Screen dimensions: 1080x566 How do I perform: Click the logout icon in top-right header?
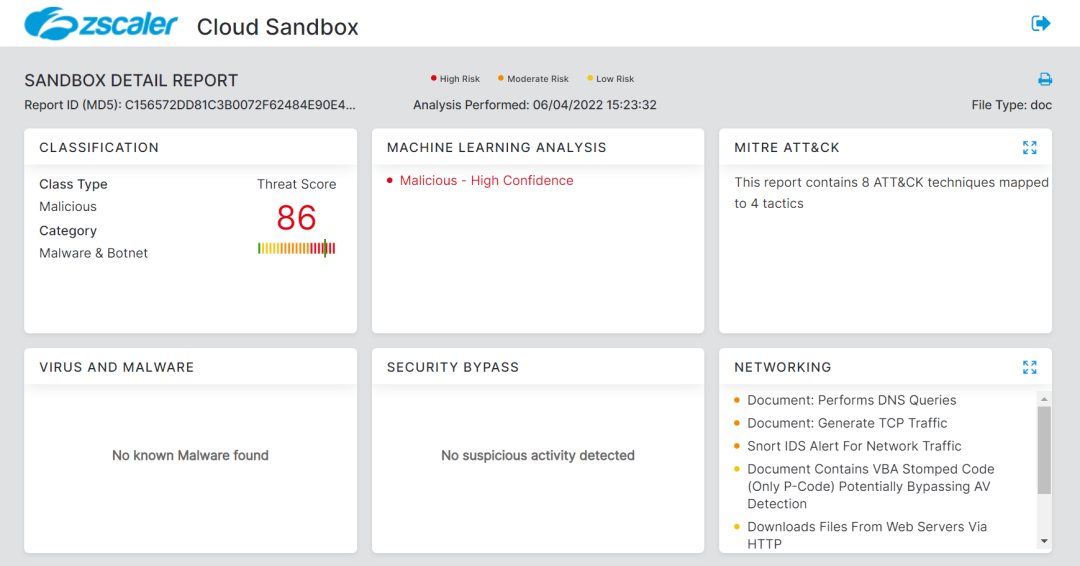click(1041, 23)
